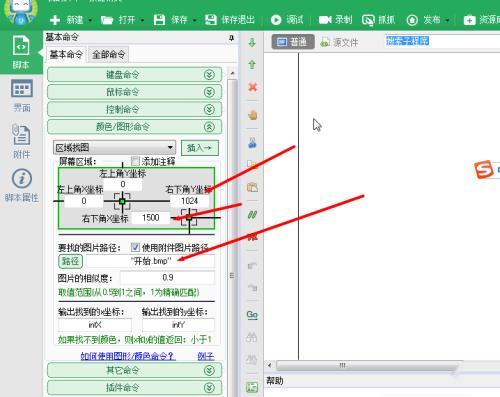Open the 区域找图 command dropdown
The image size is (500, 397).
114,147
